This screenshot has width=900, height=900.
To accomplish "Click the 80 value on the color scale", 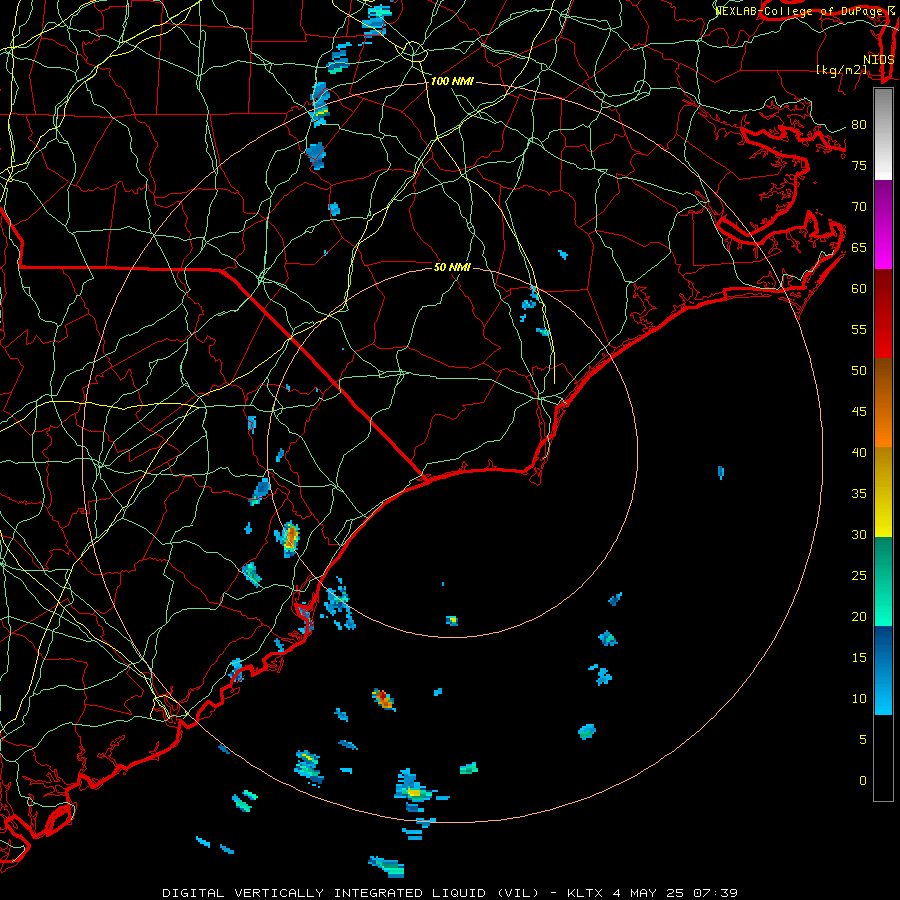I will (x=859, y=125).
